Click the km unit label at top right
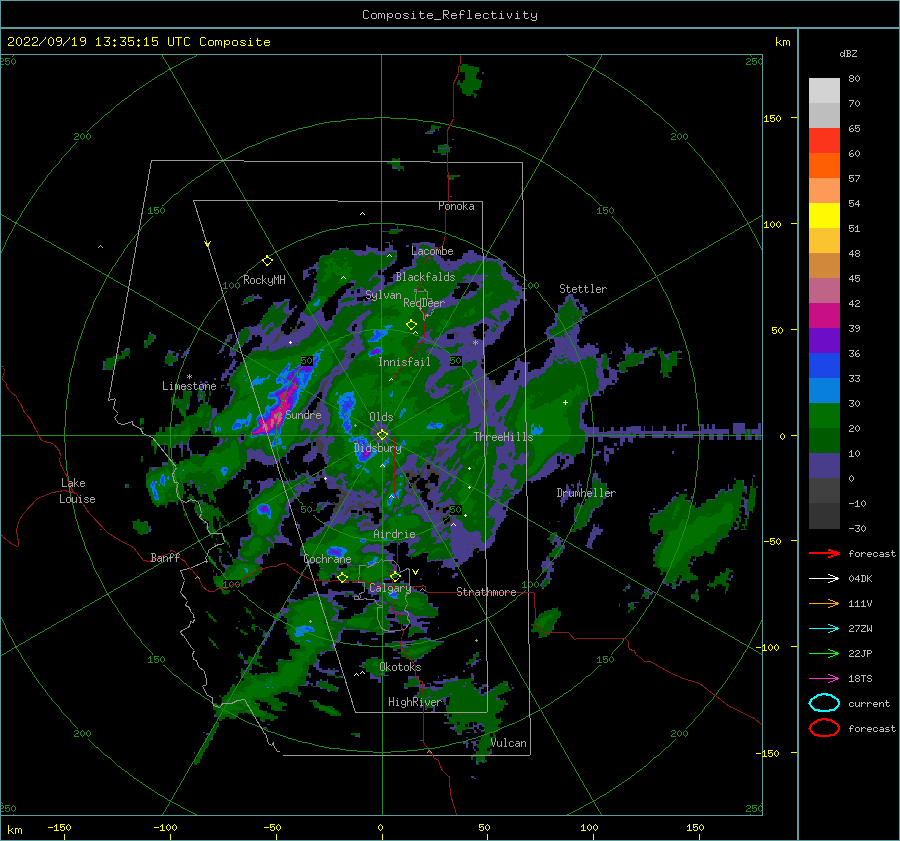Viewport: 900px width, 841px height. [782, 42]
